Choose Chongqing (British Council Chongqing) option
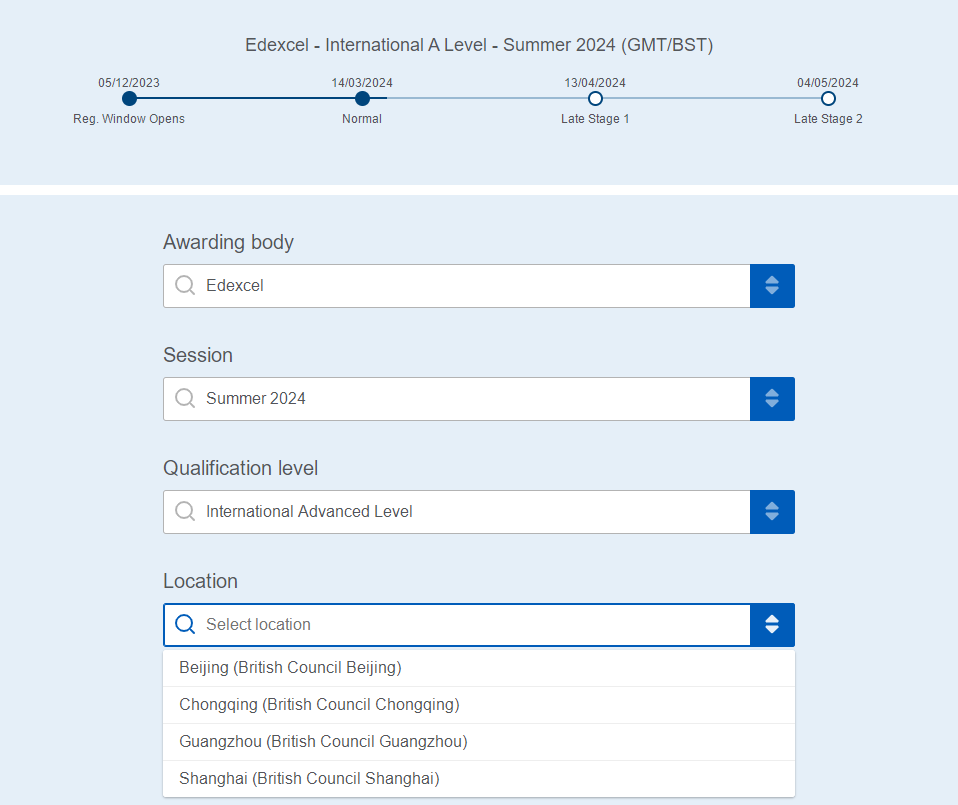This screenshot has width=958, height=805. coord(479,705)
